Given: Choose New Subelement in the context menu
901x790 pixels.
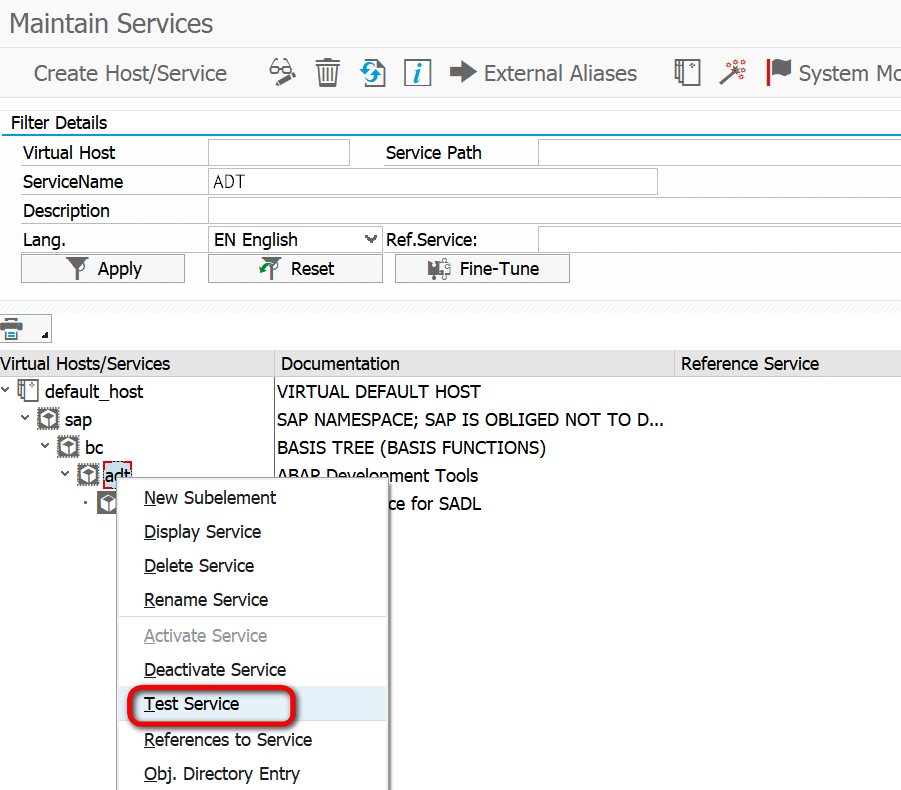Looking at the screenshot, I should [x=209, y=497].
